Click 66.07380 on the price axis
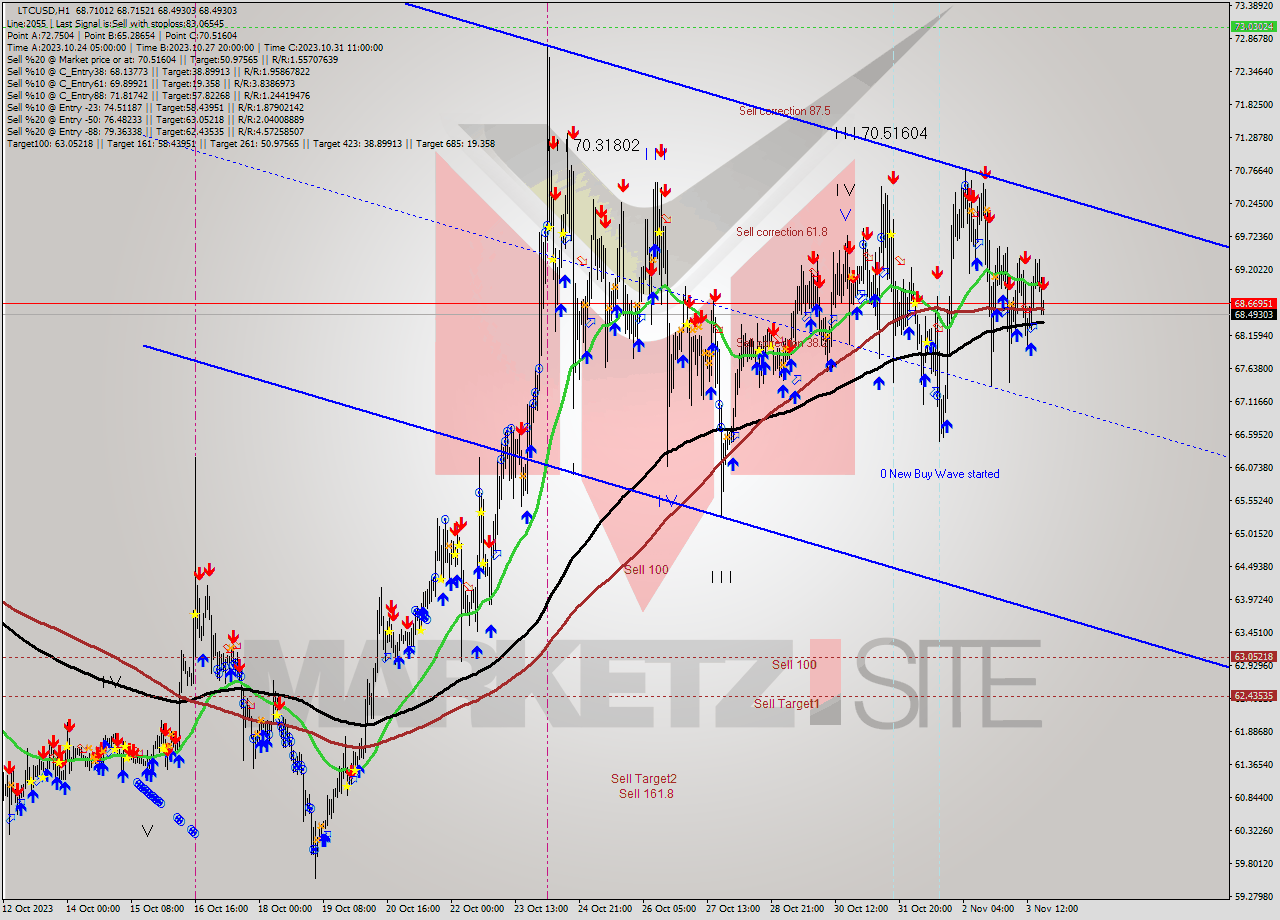This screenshot has width=1280, height=920. tap(1253, 468)
